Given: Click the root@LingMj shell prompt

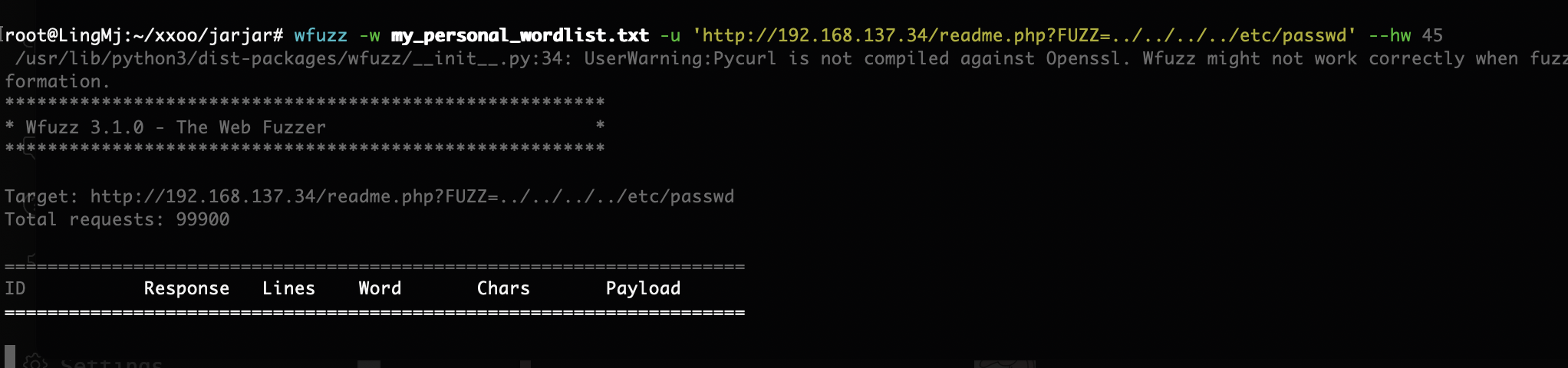Looking at the screenshot, I should pos(144,35).
